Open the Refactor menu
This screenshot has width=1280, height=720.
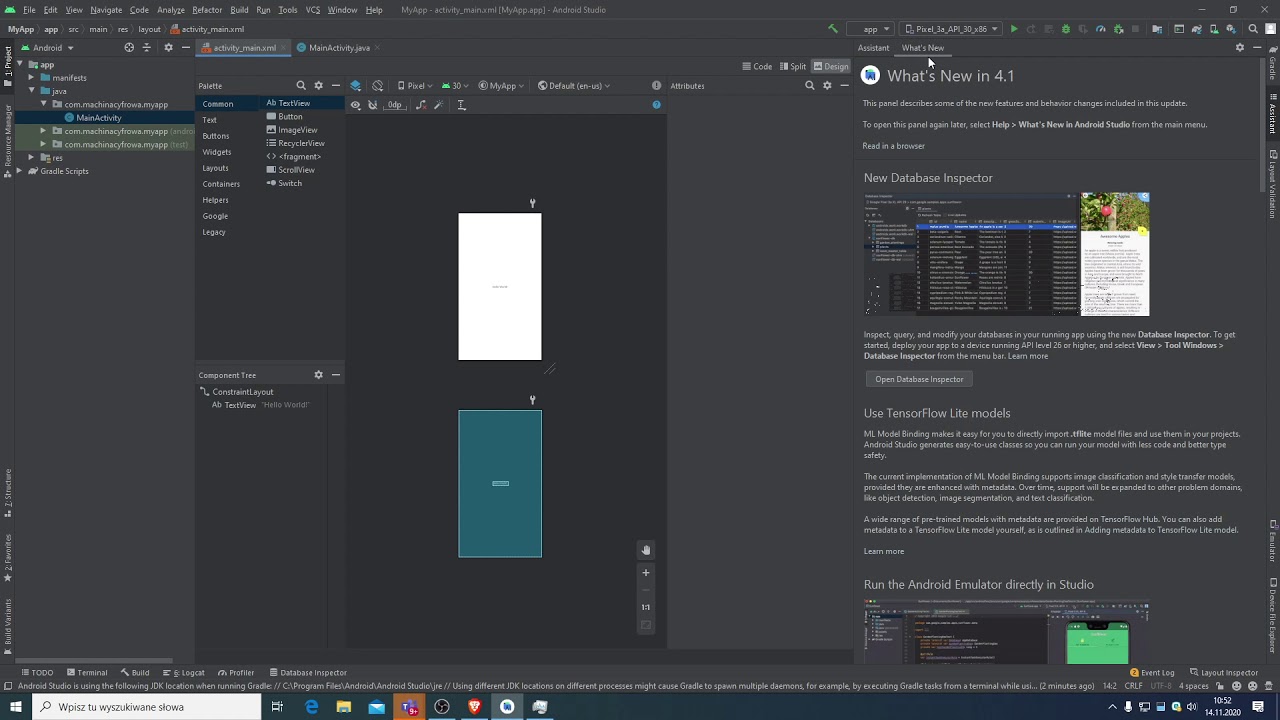[207, 10]
